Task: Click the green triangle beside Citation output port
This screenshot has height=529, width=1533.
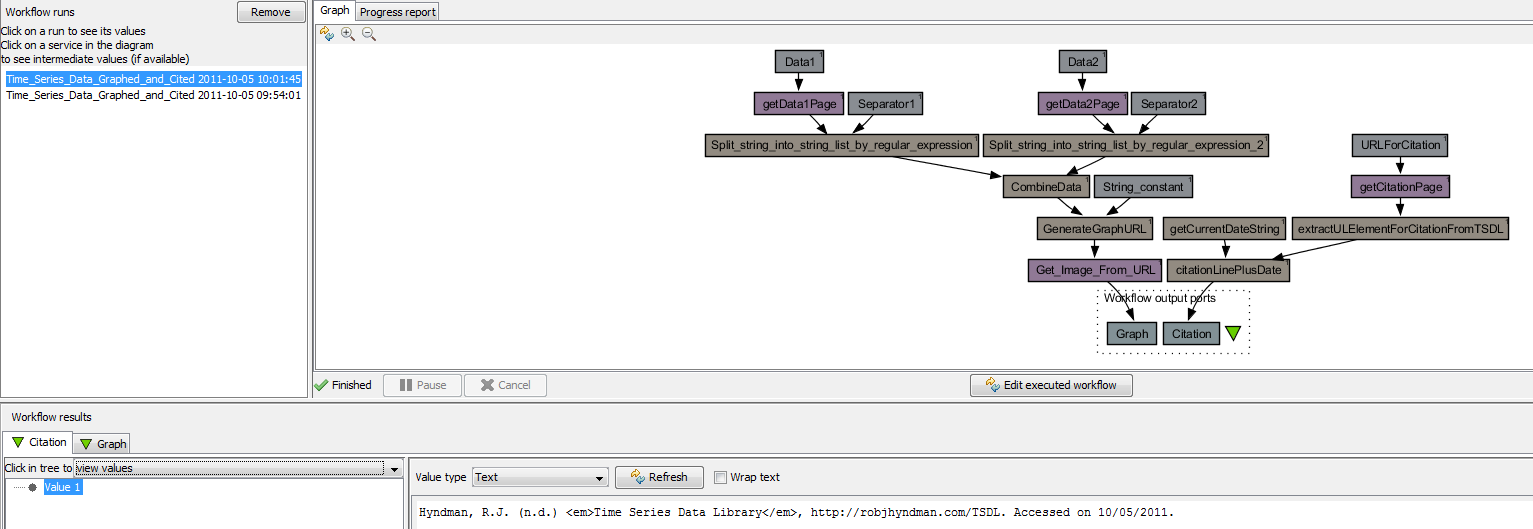Action: (1233, 334)
